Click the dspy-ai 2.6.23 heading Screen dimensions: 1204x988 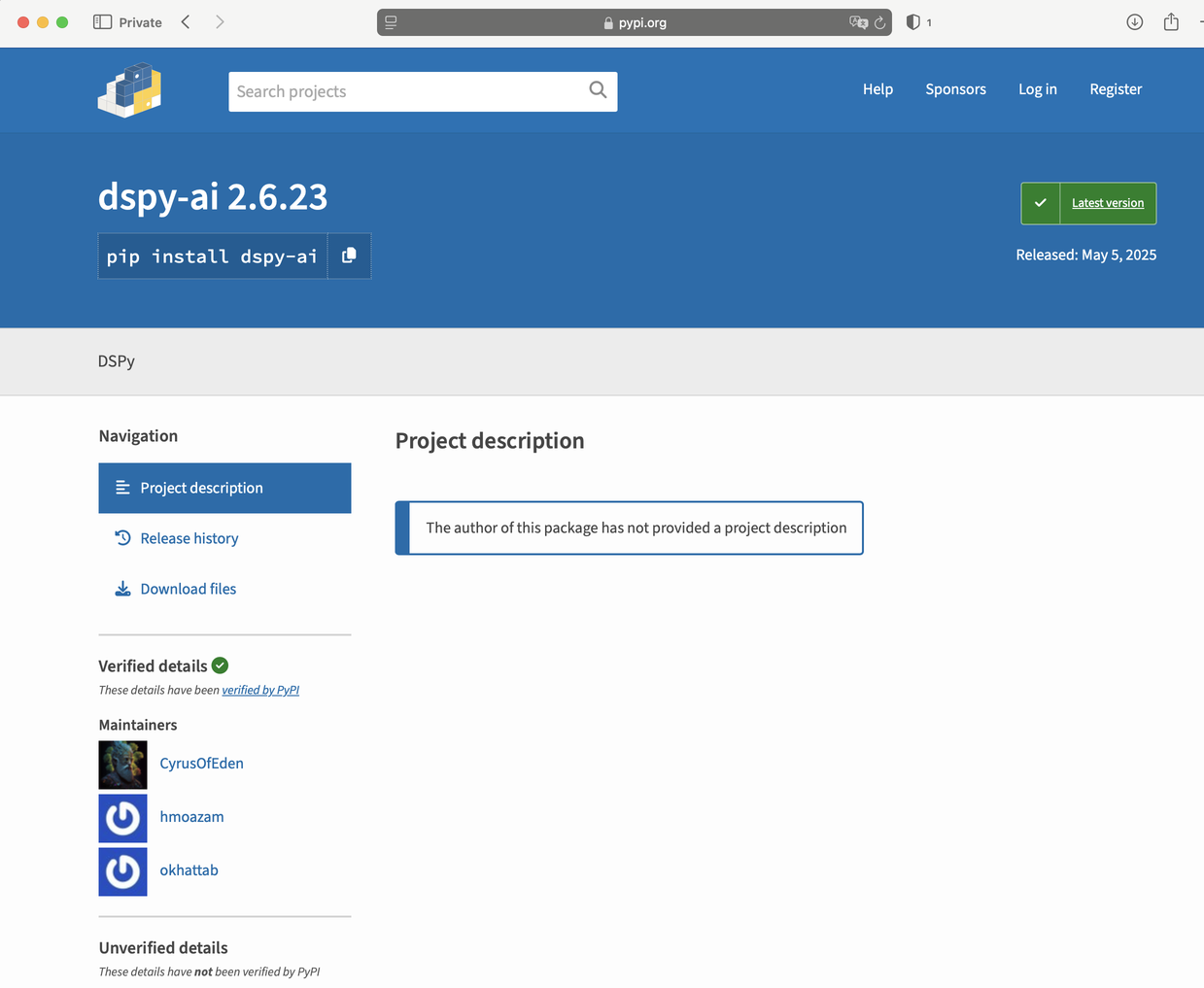pyautogui.click(x=213, y=197)
